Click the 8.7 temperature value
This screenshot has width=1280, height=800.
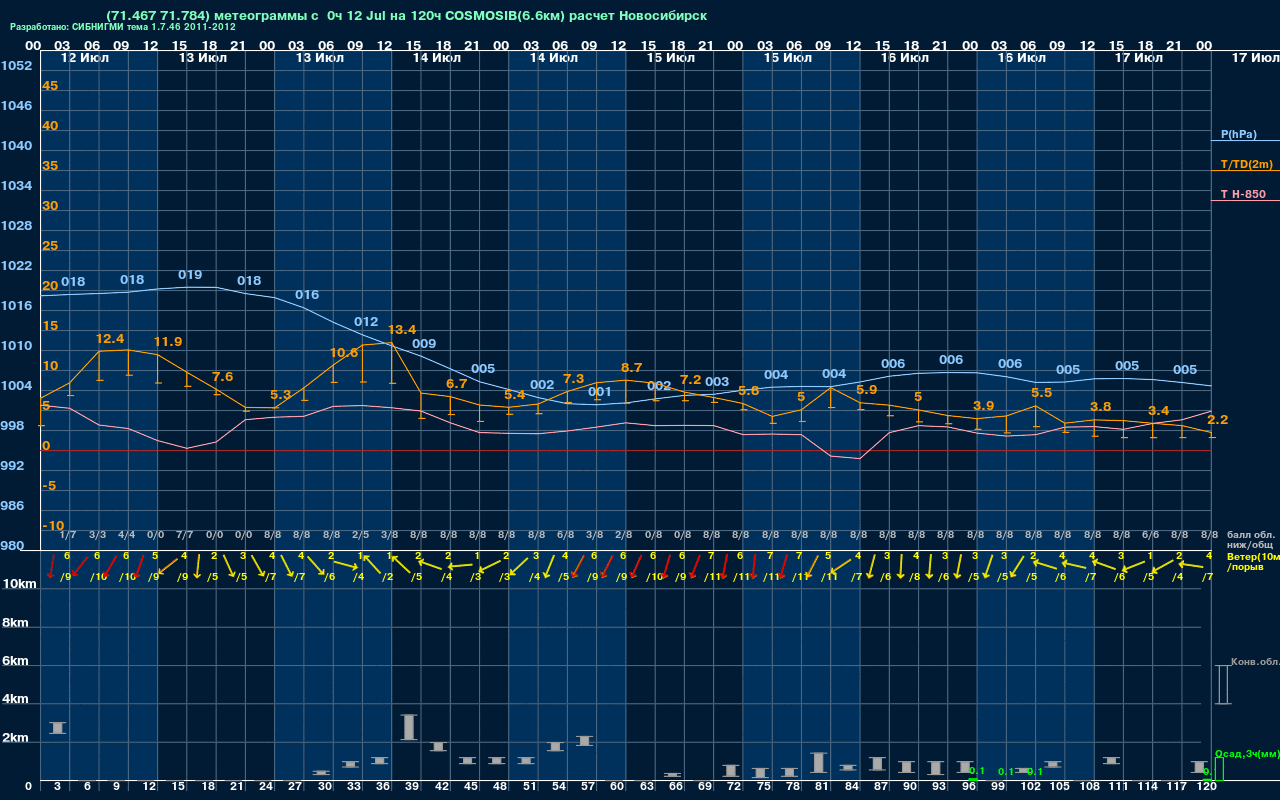pyautogui.click(x=632, y=368)
